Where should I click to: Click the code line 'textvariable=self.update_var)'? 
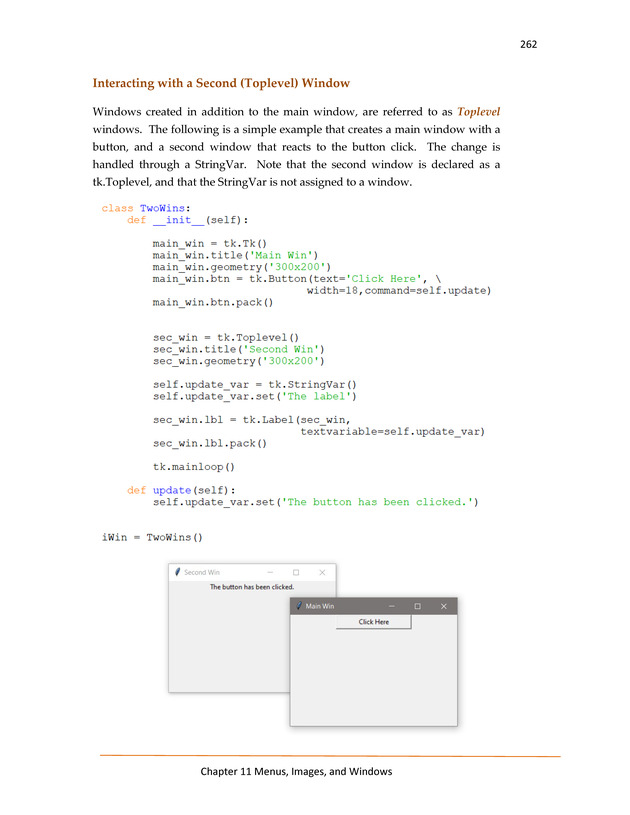pyautogui.click(x=392, y=431)
